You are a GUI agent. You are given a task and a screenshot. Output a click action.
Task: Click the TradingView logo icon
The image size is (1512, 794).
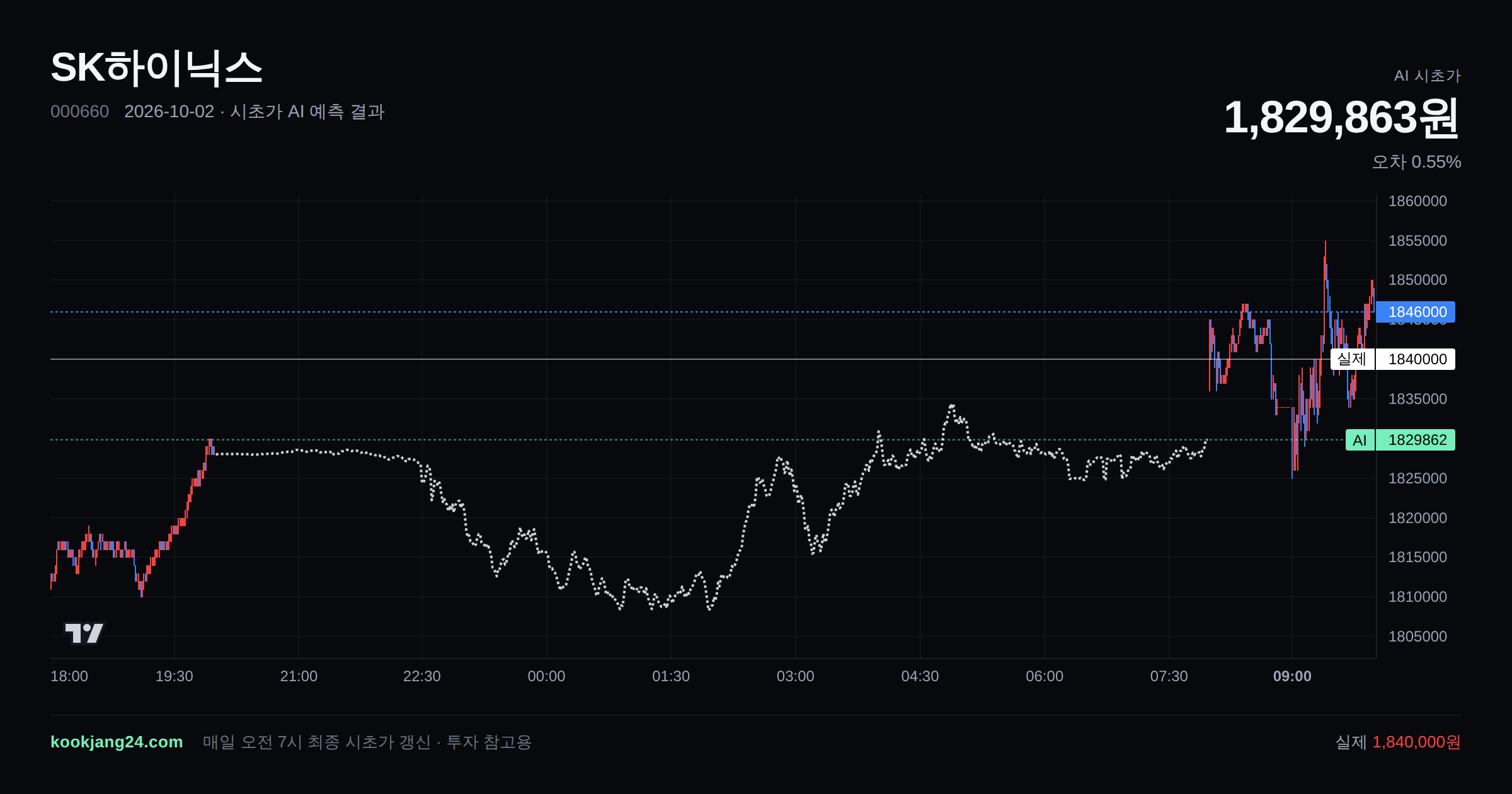[84, 633]
